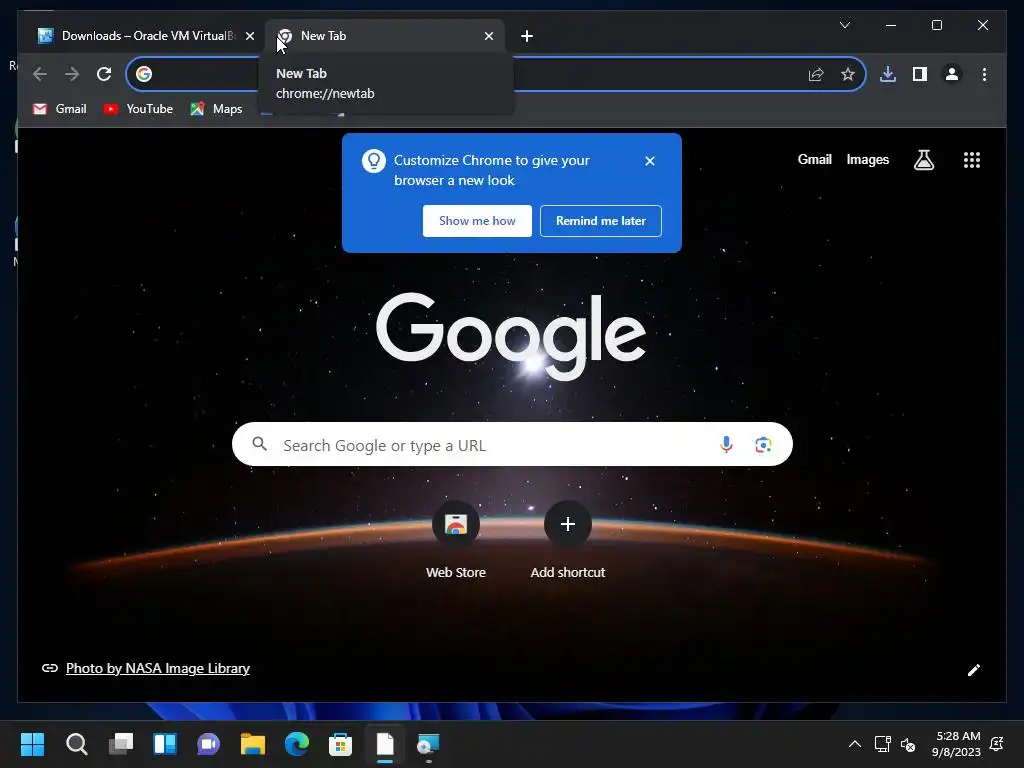
Task: Open the clock showing 5:28 AM
Action: (956, 744)
